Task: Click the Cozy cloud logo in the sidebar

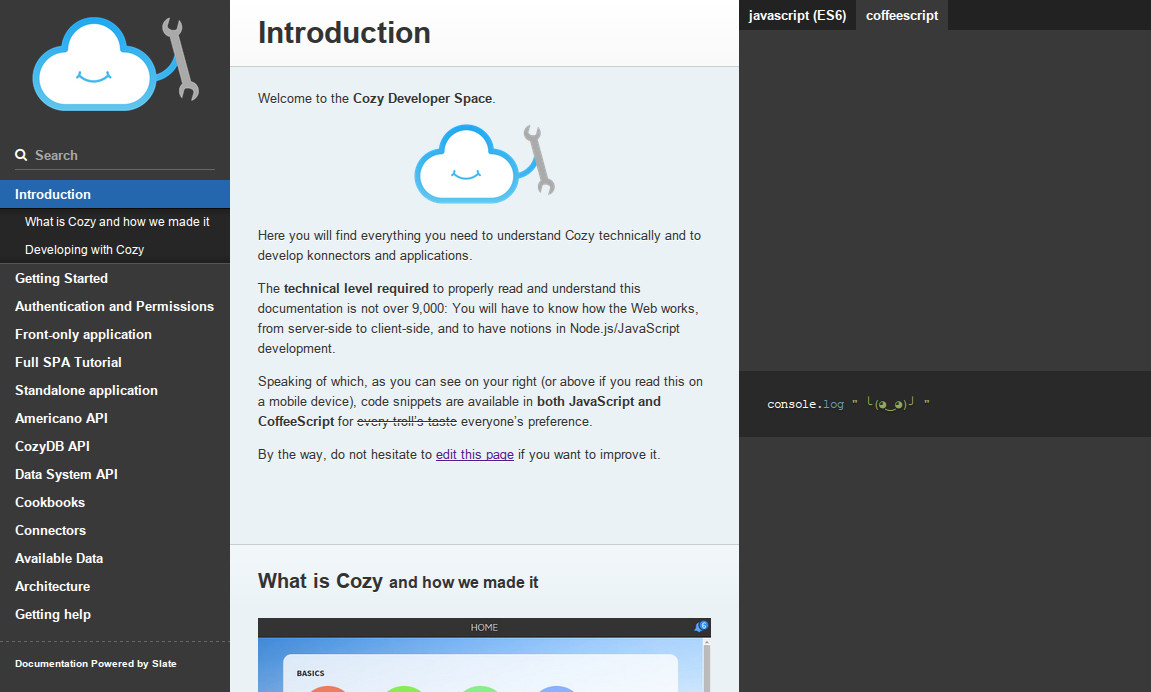Action: click(116, 64)
